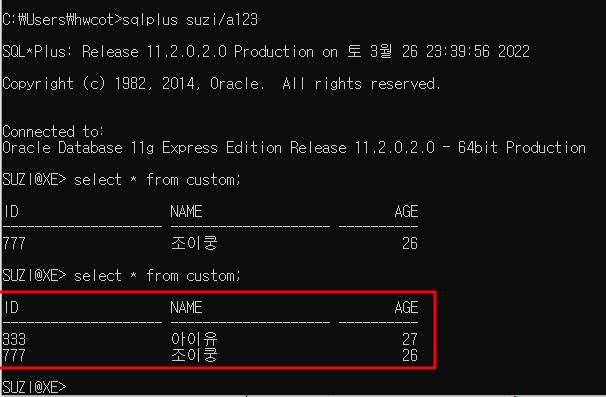
Task: Click the 조이쿵 name in first result table
Action: (194, 243)
